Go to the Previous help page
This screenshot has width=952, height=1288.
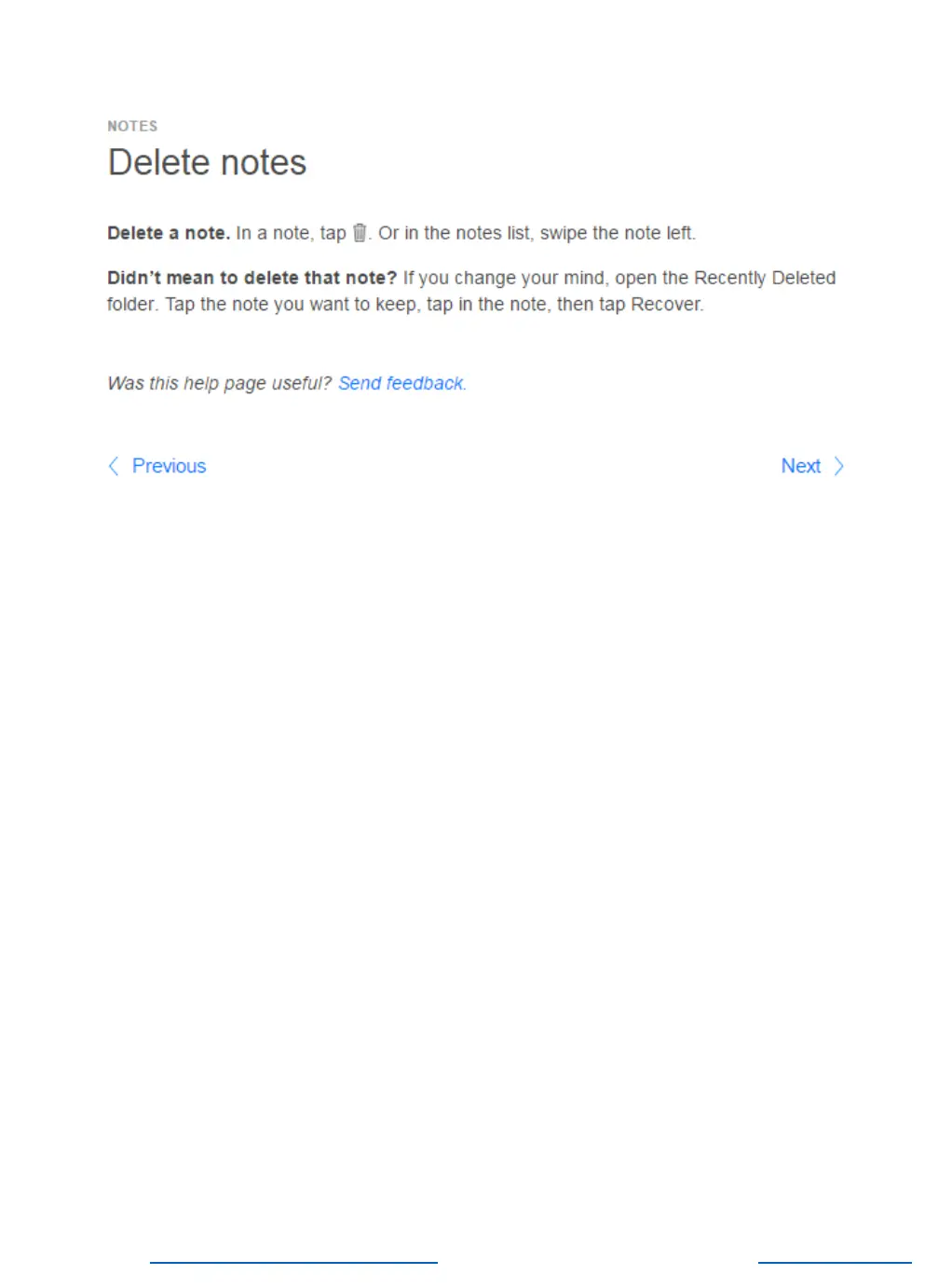click(x=169, y=466)
